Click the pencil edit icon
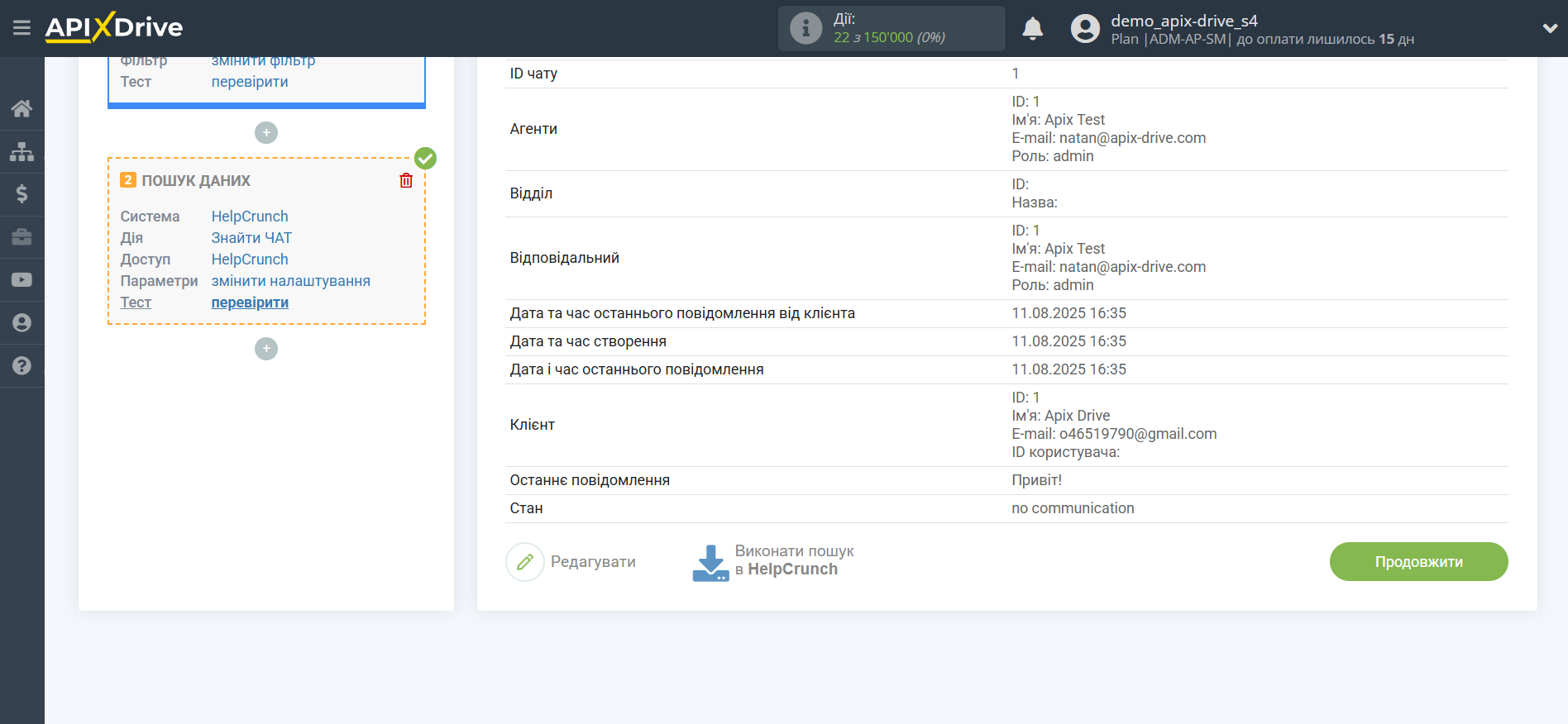1568x724 pixels. [525, 562]
